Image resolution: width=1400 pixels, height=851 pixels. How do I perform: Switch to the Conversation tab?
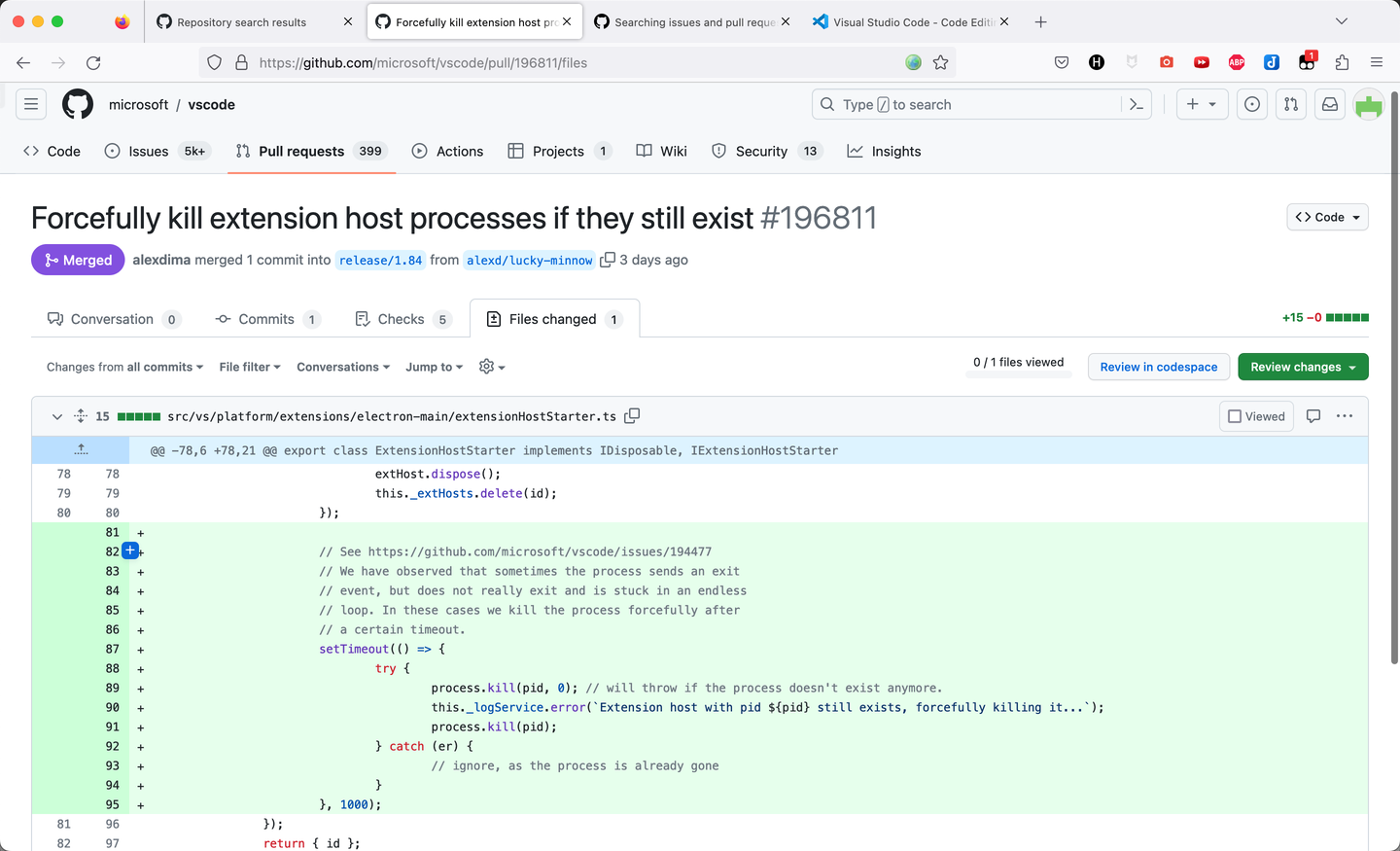pyautogui.click(x=115, y=319)
